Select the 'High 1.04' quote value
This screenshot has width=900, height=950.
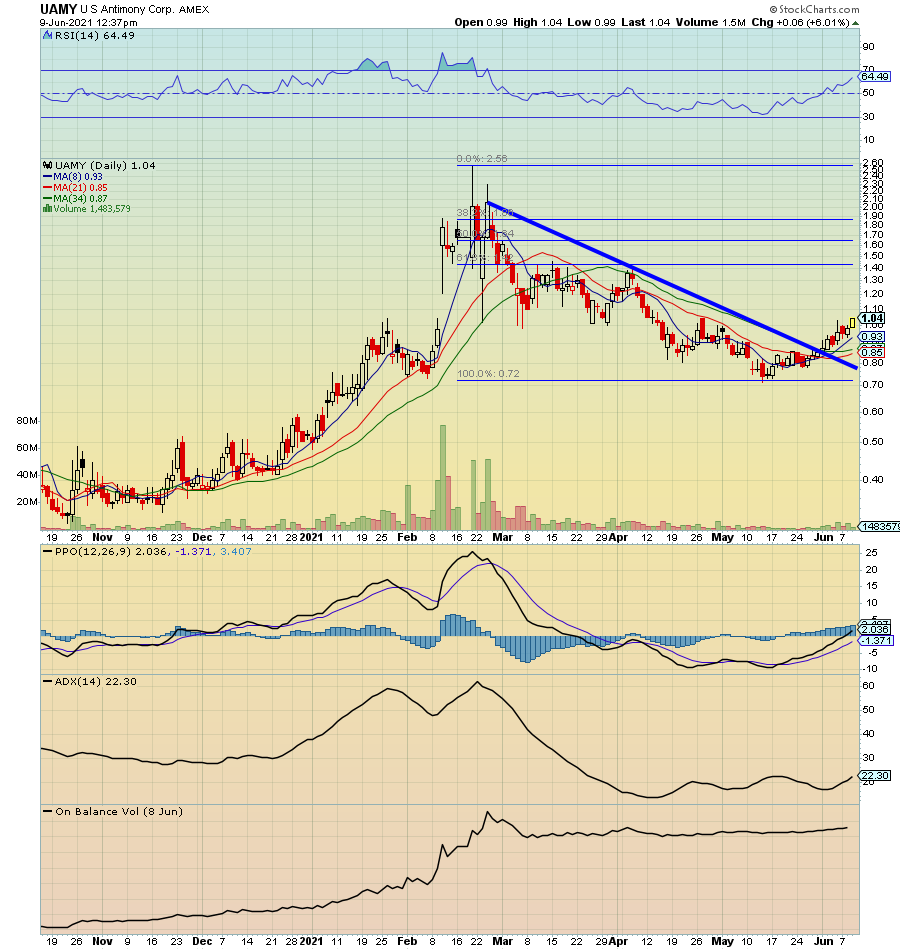tap(538, 22)
